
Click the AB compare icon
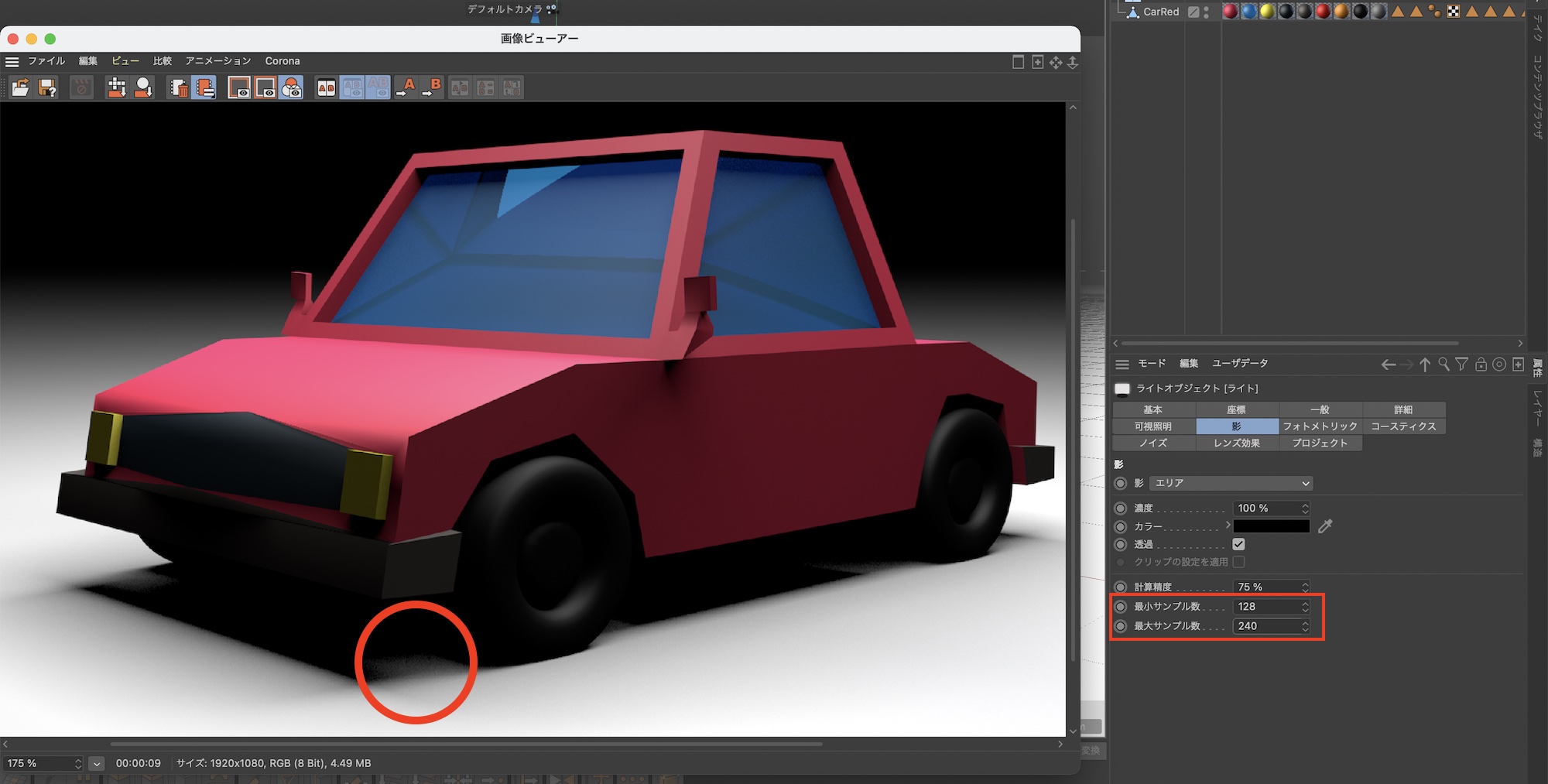[327, 87]
